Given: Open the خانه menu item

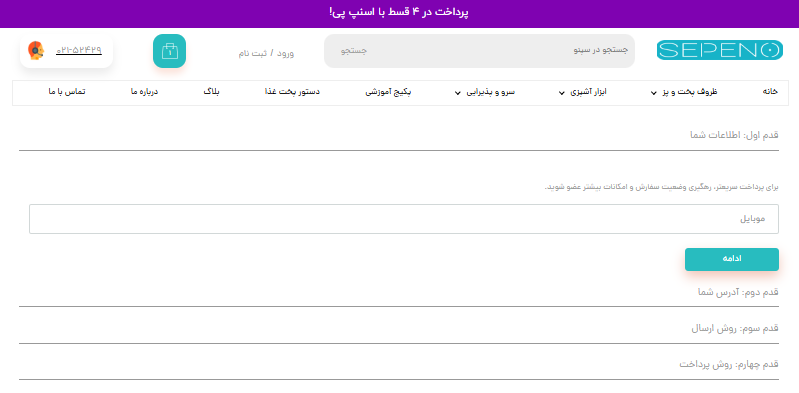Looking at the screenshot, I should point(770,92).
